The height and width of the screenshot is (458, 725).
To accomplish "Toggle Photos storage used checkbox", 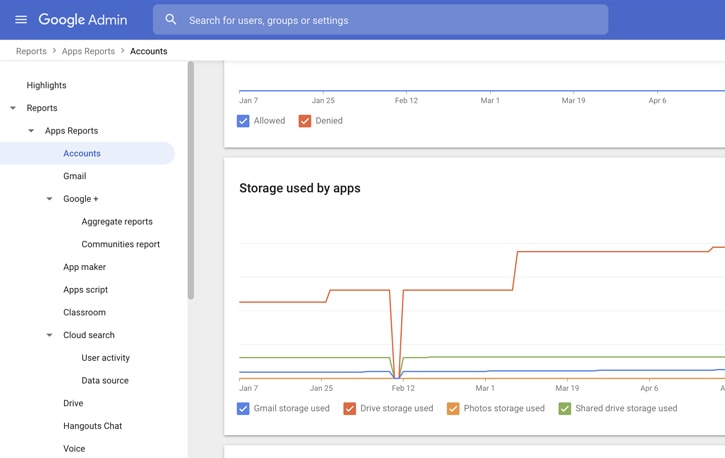I will pos(453,409).
